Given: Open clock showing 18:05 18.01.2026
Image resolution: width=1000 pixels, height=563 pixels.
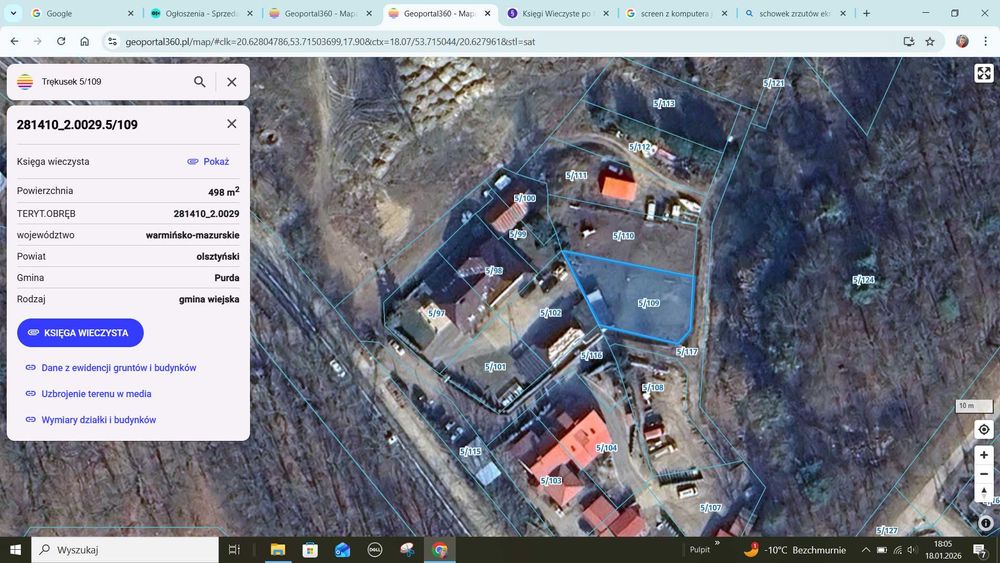Looking at the screenshot, I should [943, 550].
